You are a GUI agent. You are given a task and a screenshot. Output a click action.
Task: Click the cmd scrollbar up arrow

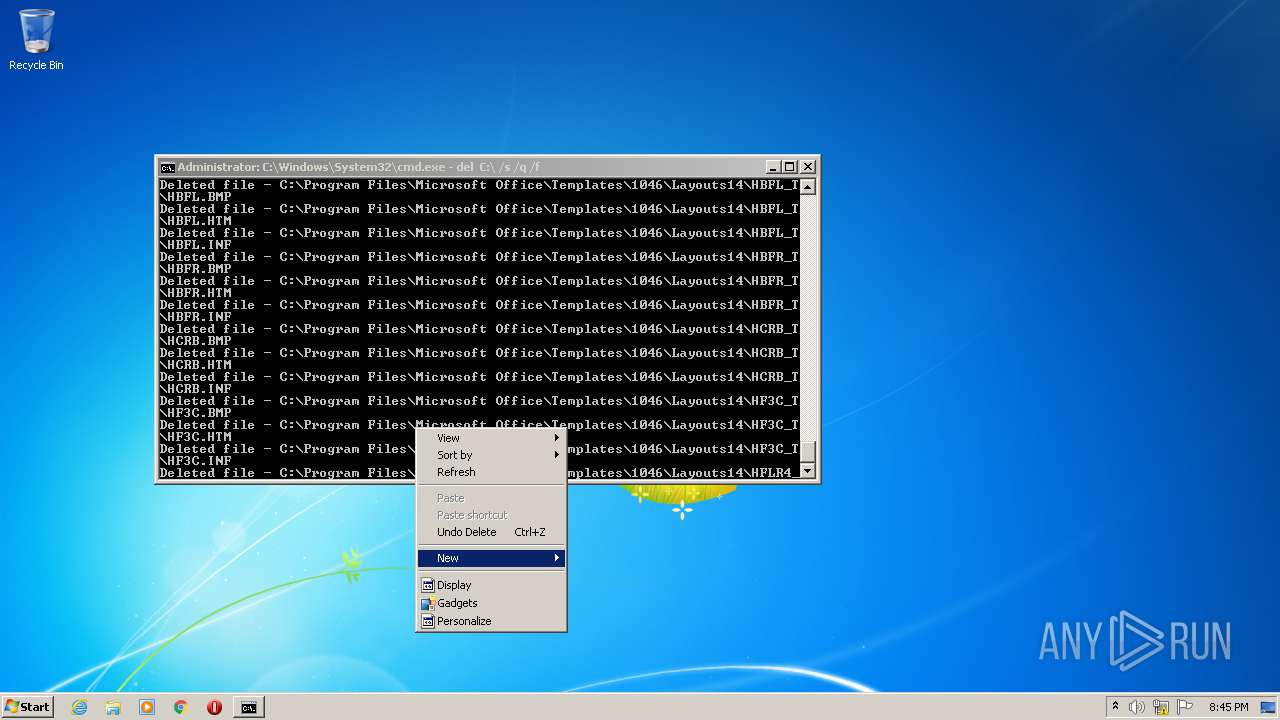click(x=808, y=187)
